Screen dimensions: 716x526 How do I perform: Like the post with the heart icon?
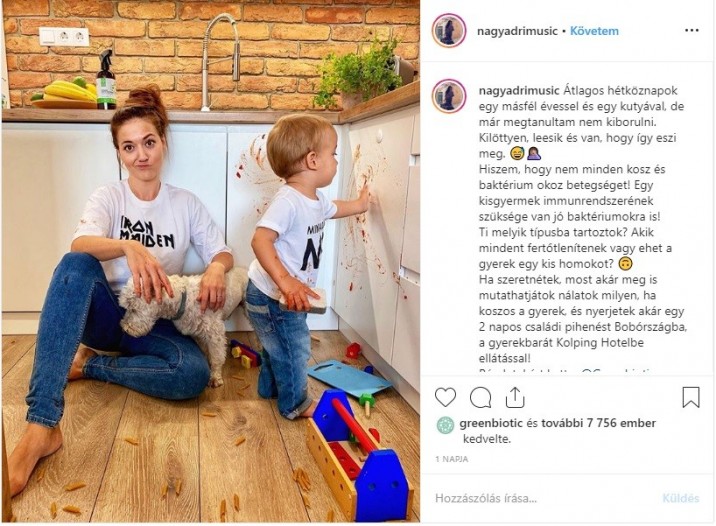(445, 397)
